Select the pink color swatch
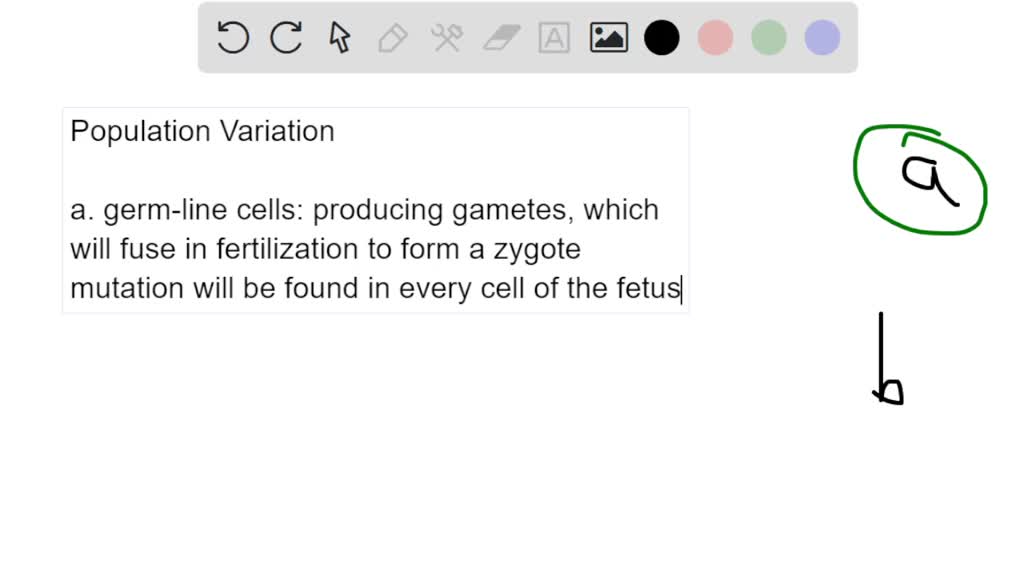Image resolution: width=1024 pixels, height=576 pixels. tap(715, 38)
